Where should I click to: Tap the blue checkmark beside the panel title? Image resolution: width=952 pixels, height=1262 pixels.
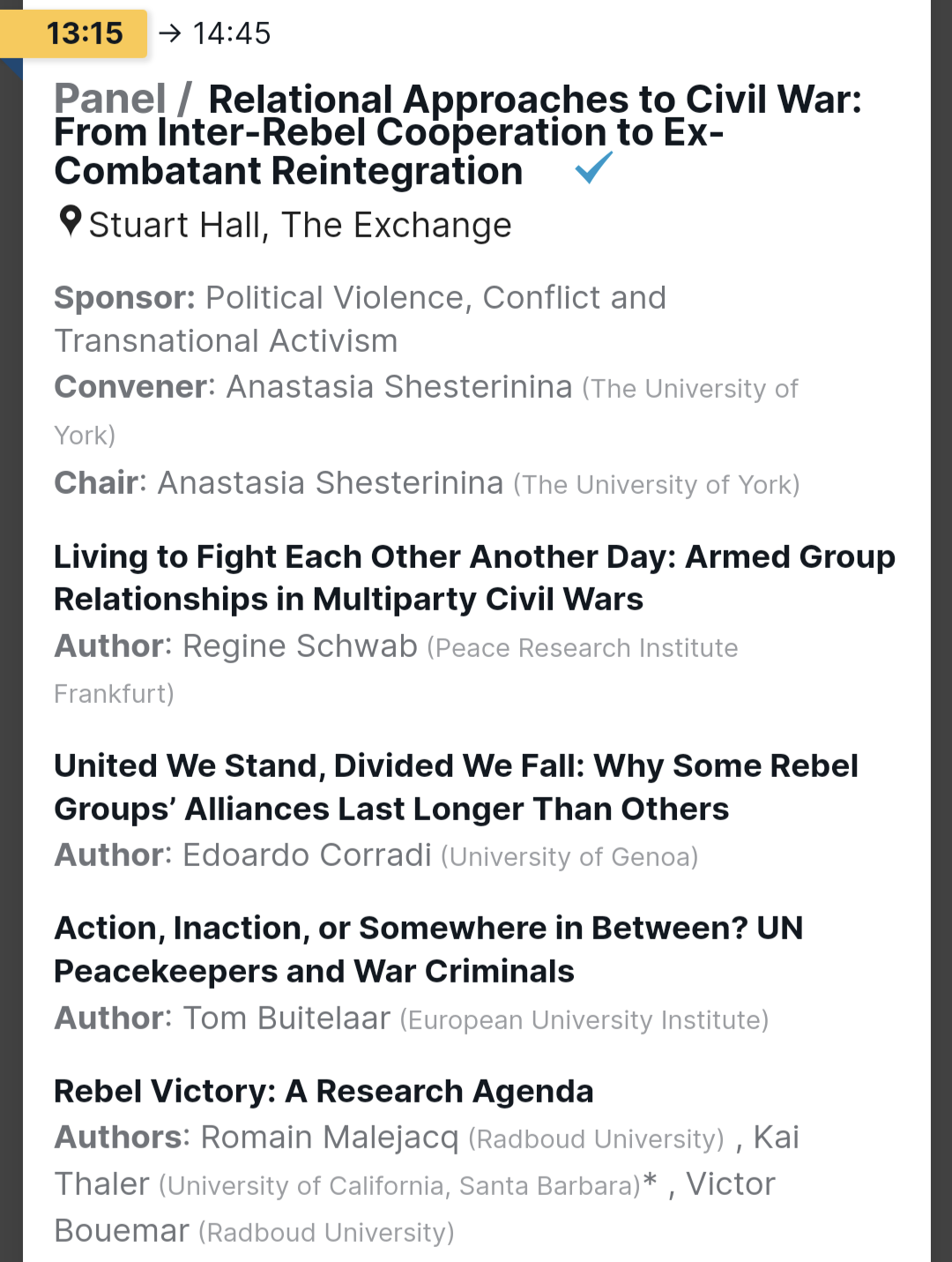point(593,167)
